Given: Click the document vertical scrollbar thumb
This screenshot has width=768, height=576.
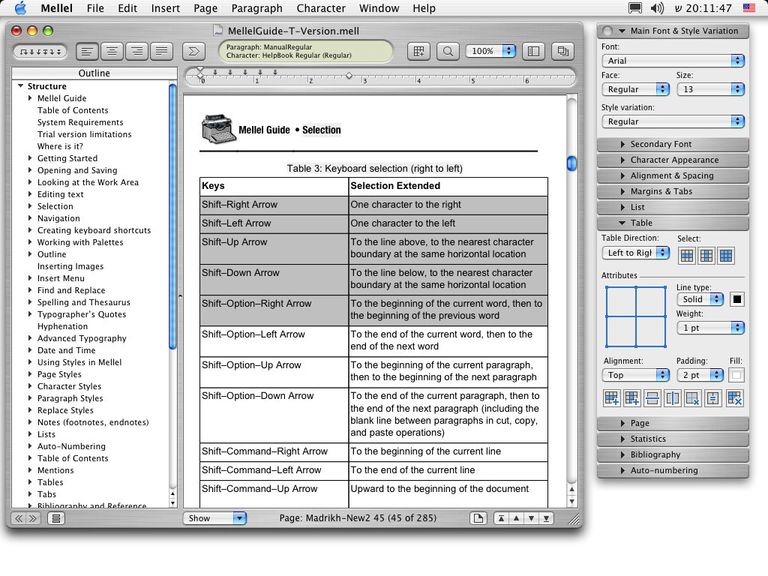Looking at the screenshot, I should (572, 163).
